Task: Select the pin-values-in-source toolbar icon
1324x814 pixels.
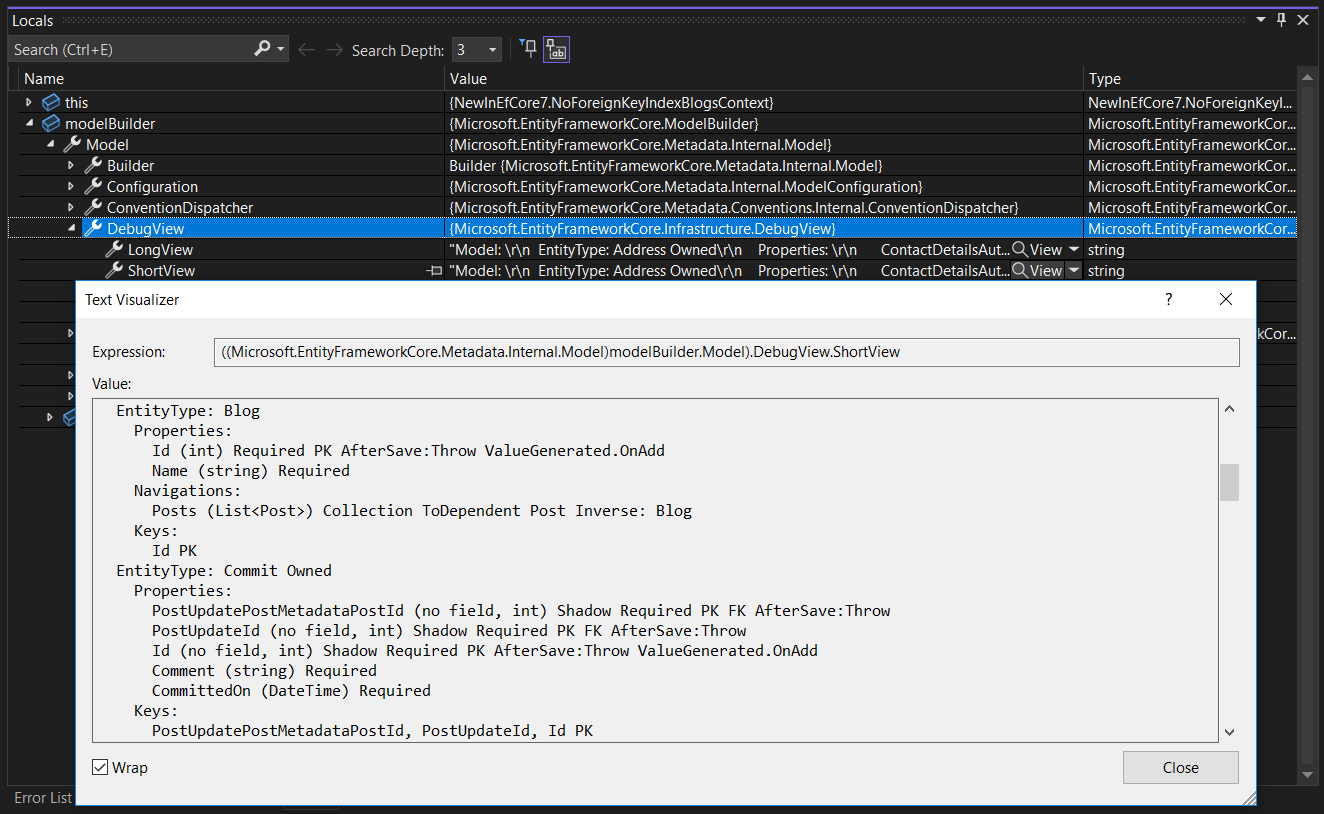Action: [528, 48]
